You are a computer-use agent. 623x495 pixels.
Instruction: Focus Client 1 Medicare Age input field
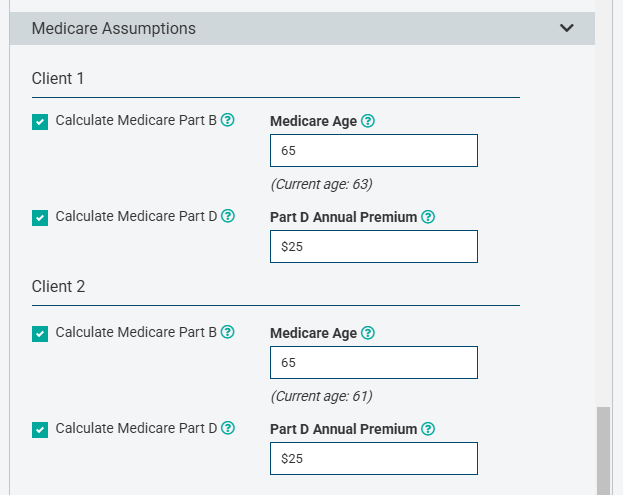pyautogui.click(x=374, y=151)
